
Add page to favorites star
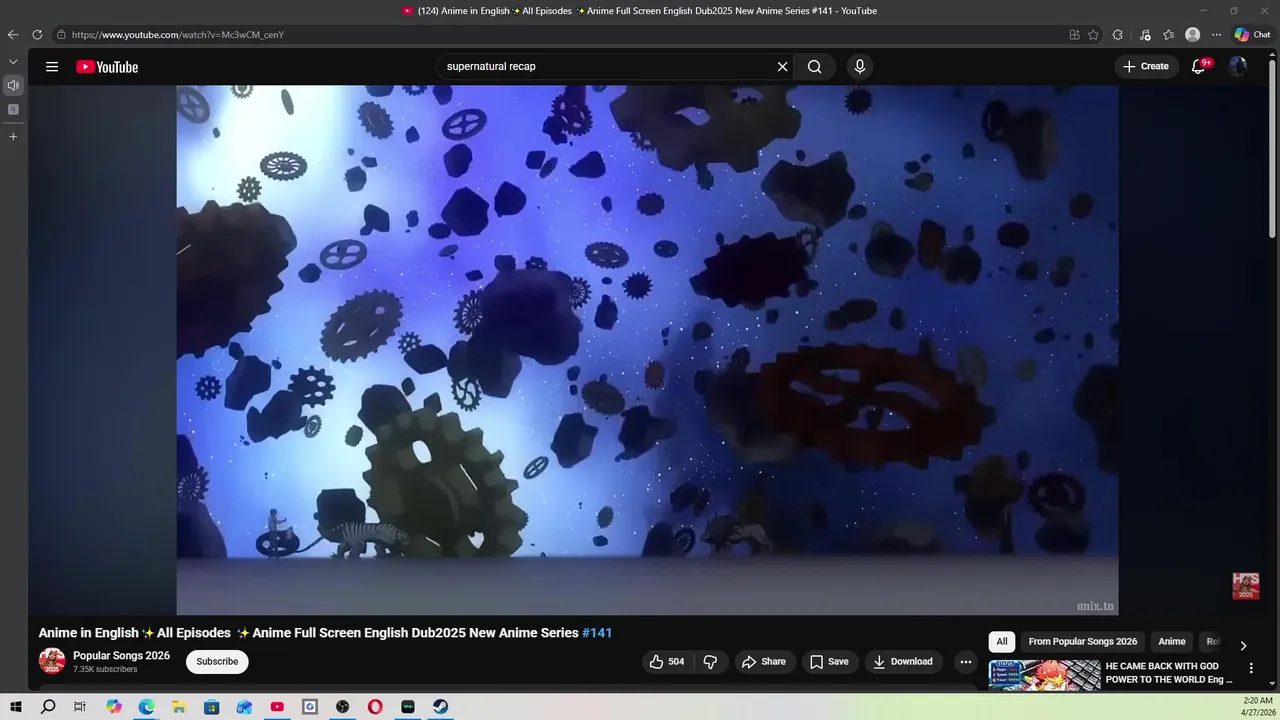click(x=1094, y=34)
